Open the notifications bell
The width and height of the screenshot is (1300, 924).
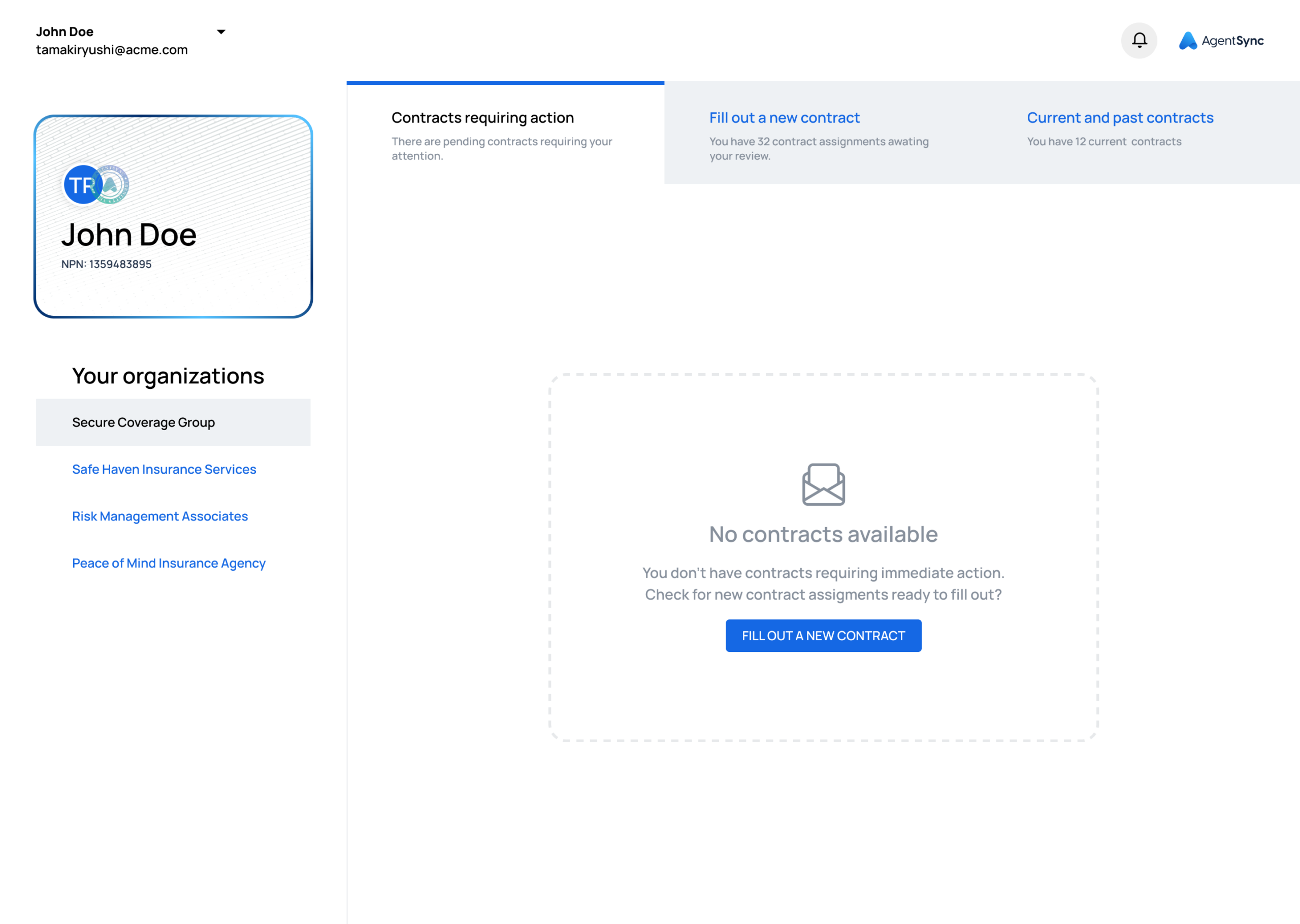pos(1139,41)
